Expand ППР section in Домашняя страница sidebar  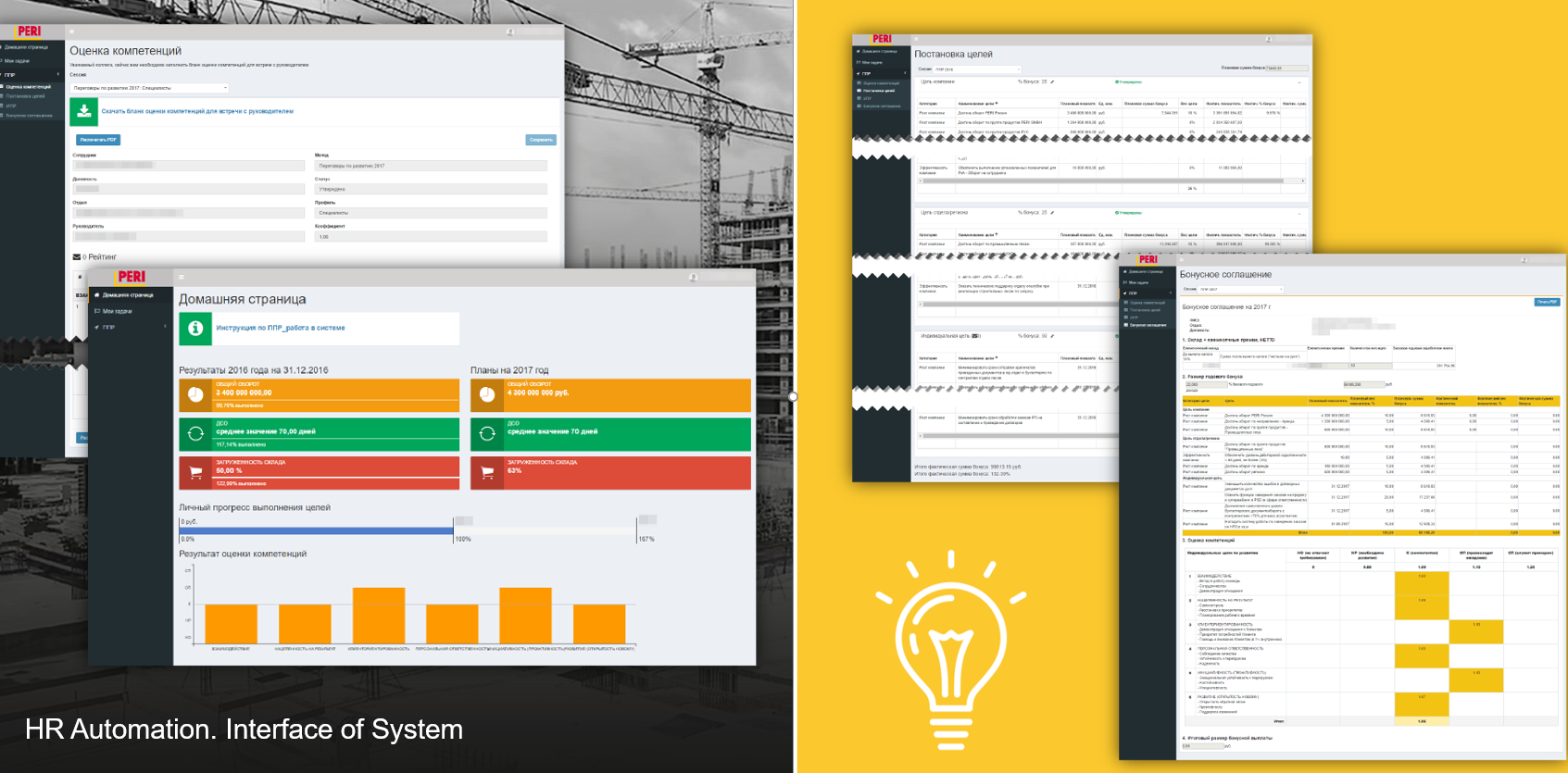tap(130, 327)
